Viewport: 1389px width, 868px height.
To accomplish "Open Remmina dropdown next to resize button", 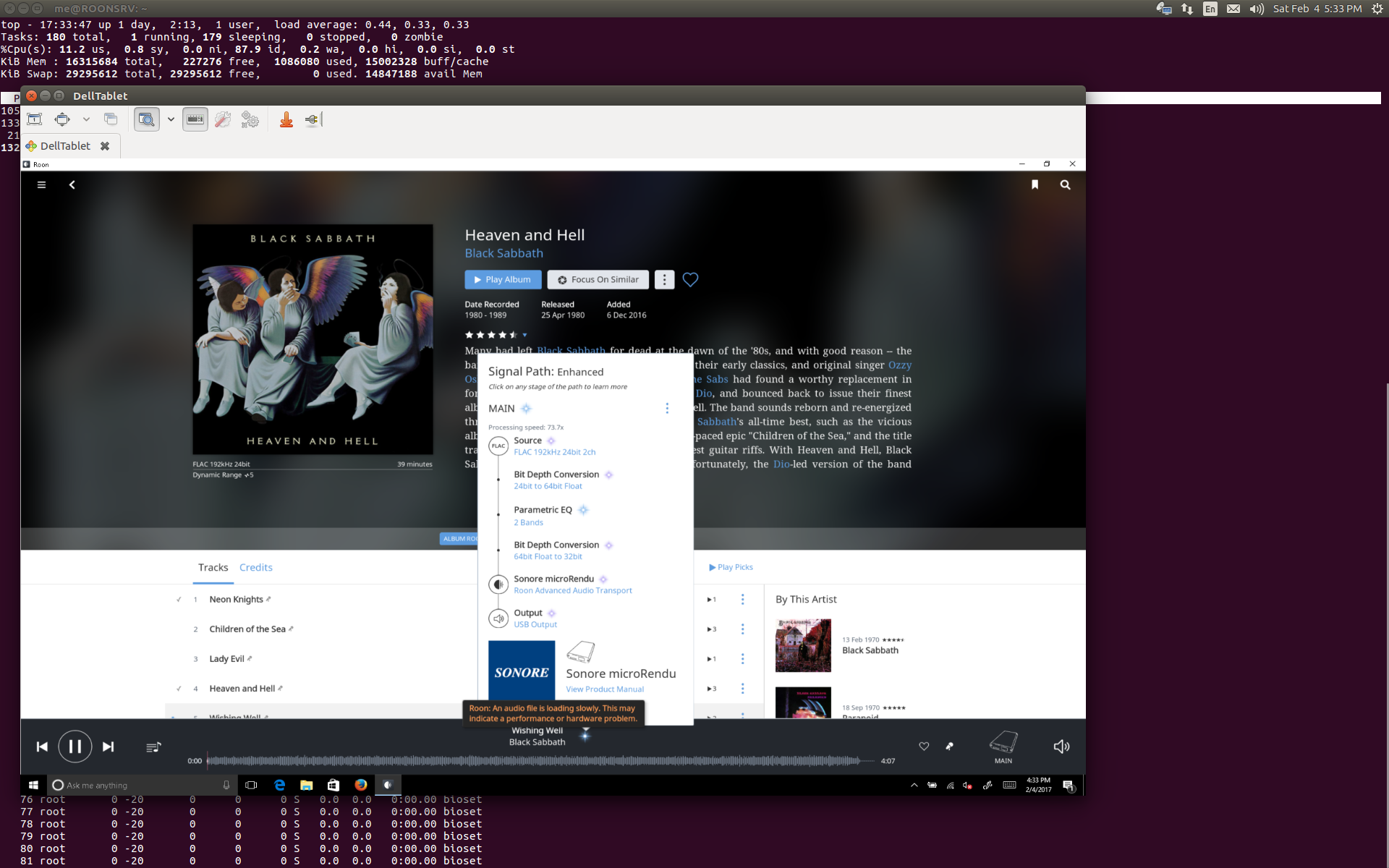I will 86,119.
